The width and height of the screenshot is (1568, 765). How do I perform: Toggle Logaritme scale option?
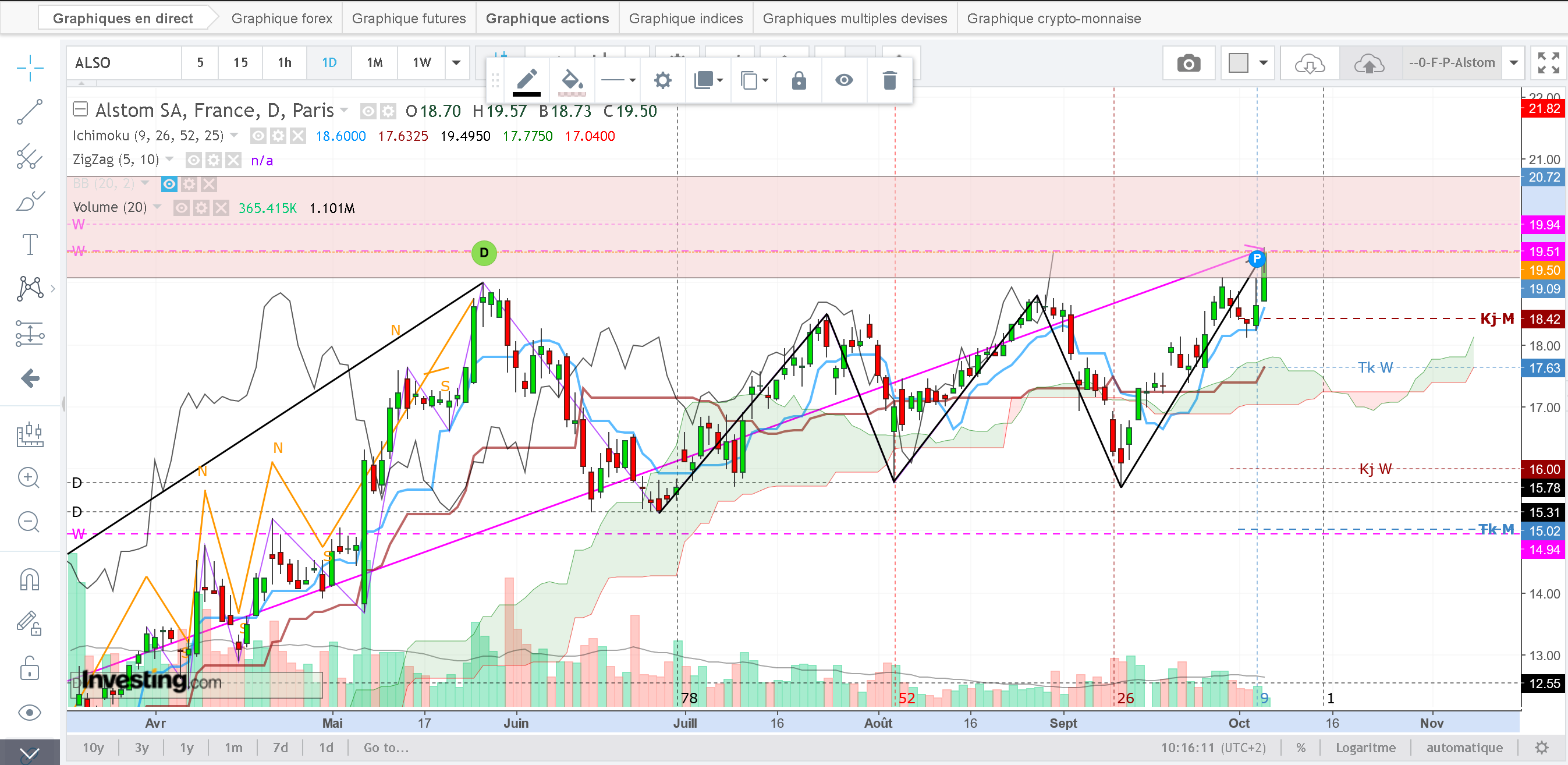(1365, 748)
